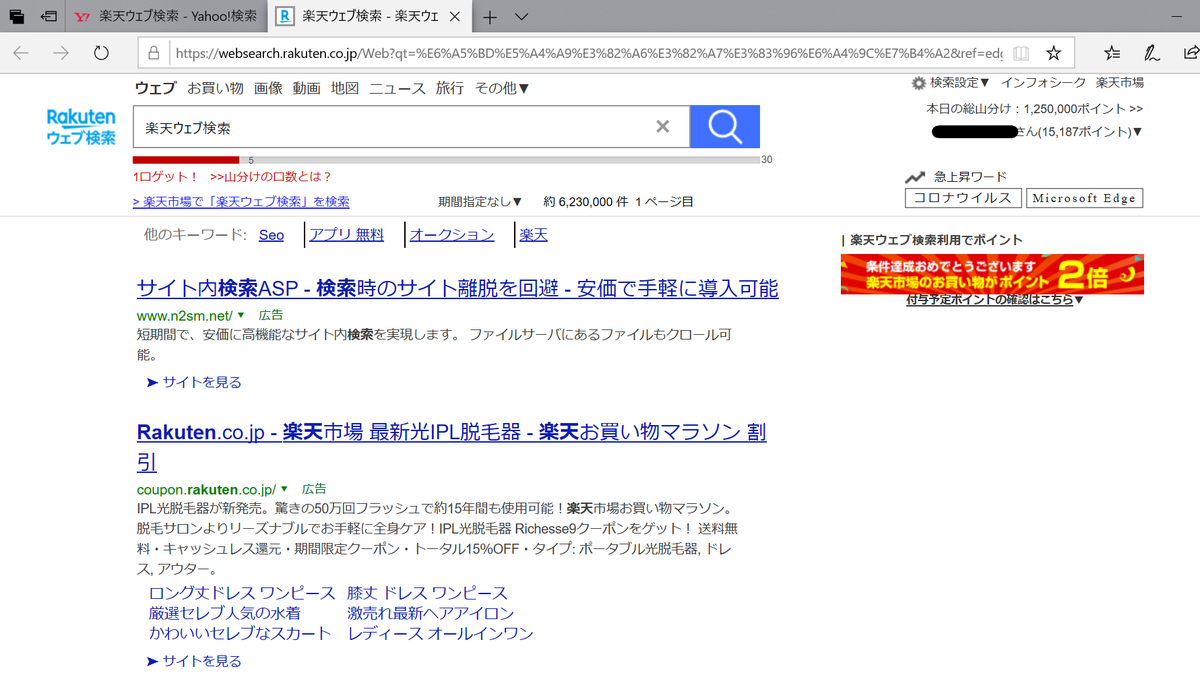Add page to favorites with star icon

(1053, 53)
